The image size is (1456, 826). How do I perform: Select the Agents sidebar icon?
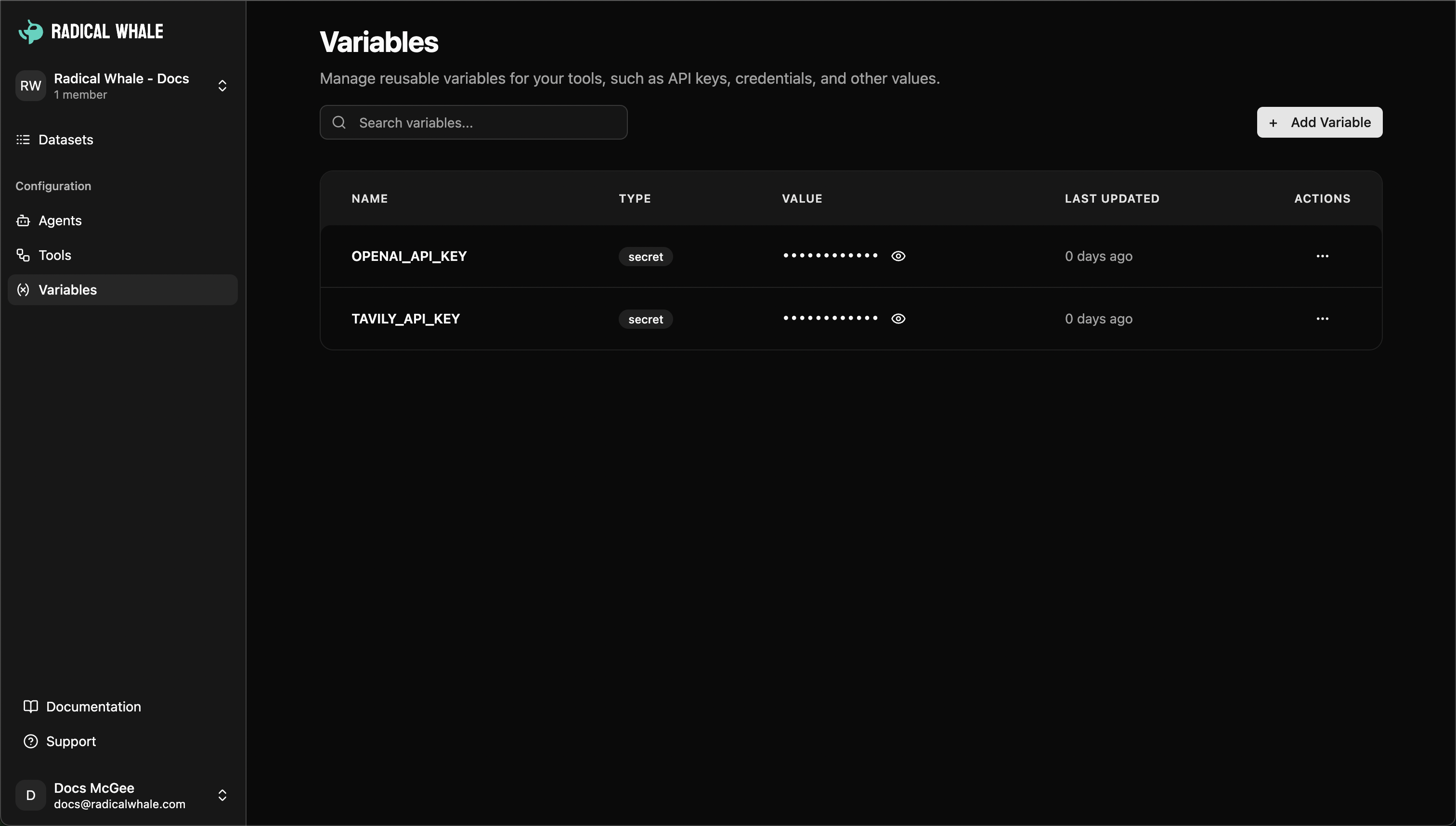22,220
